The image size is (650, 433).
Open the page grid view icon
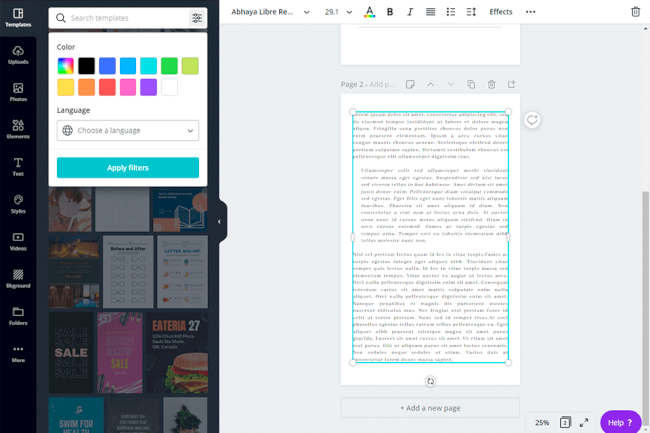coord(565,423)
